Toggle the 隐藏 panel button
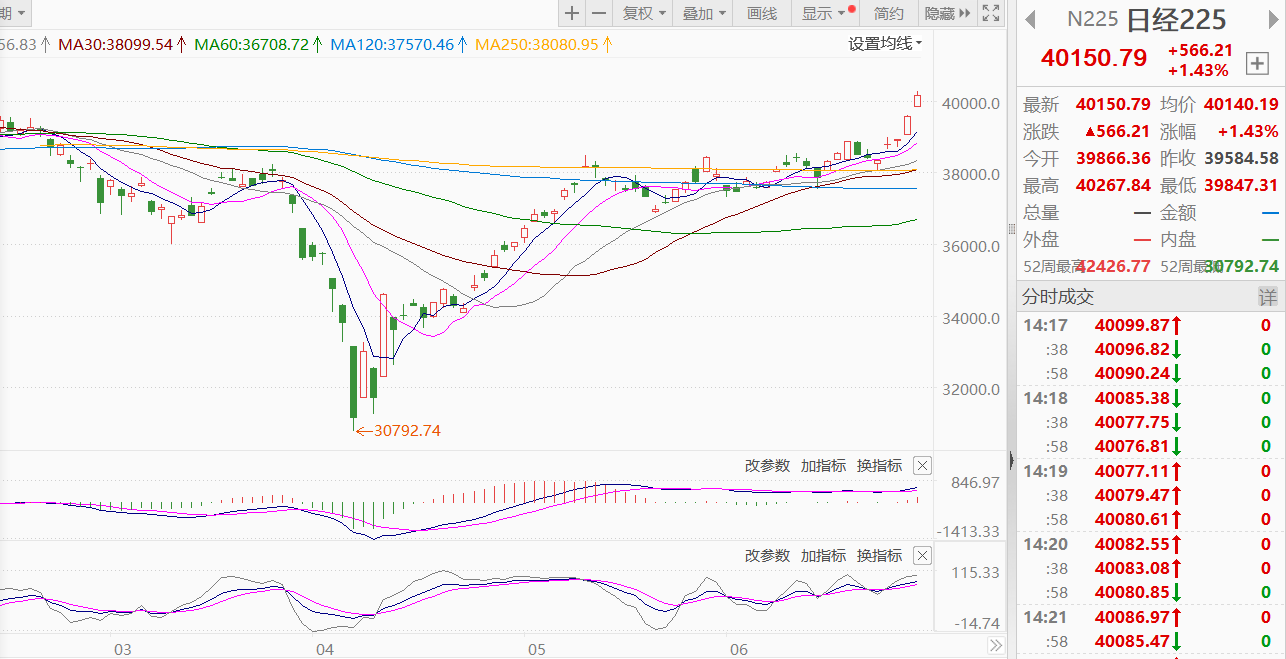 947,13
